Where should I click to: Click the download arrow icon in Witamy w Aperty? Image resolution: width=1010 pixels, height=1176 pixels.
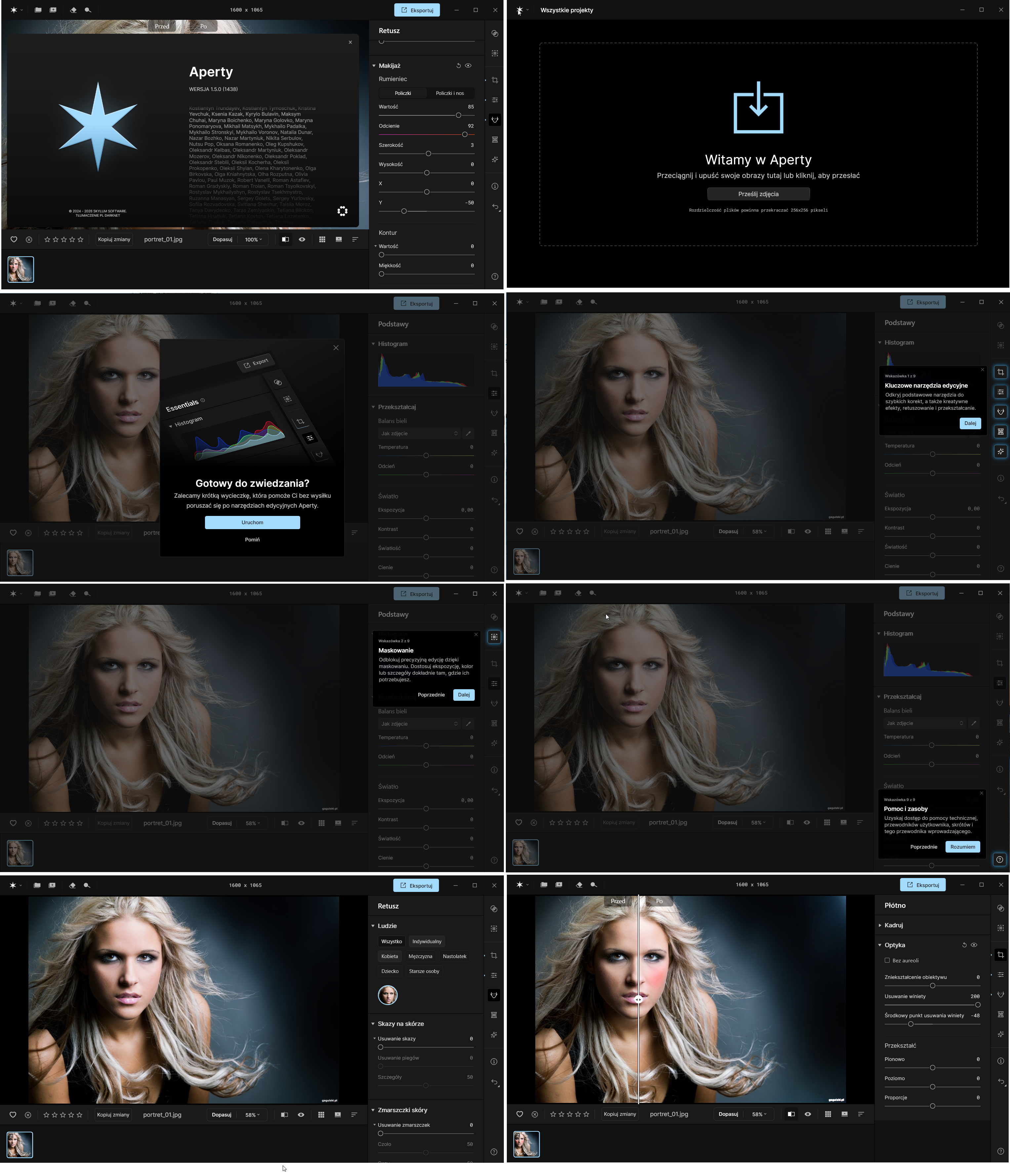tap(758, 108)
